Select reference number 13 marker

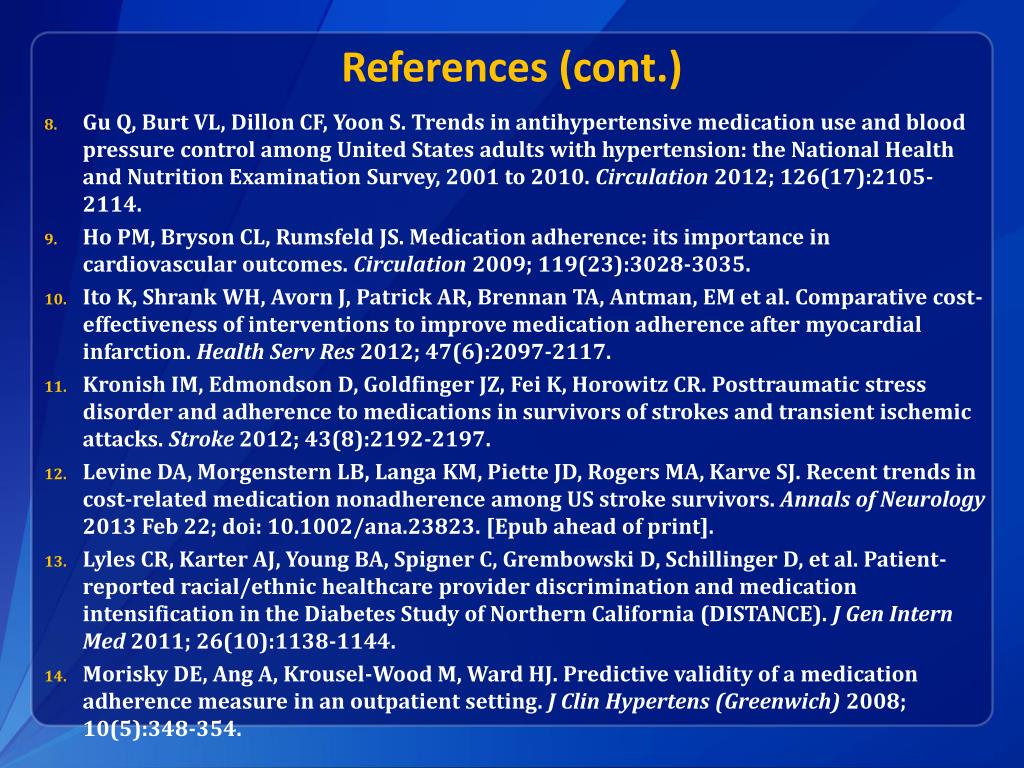click(x=56, y=562)
